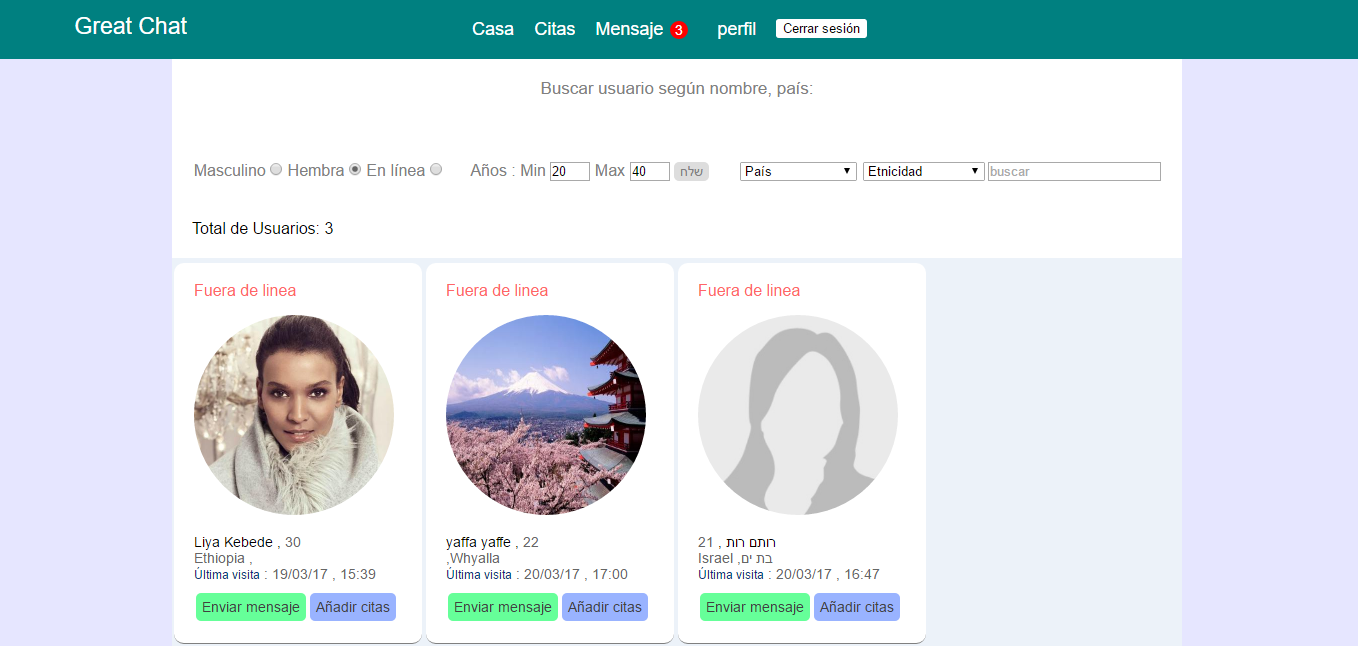
Task: Open the País dropdown
Action: 798,171
